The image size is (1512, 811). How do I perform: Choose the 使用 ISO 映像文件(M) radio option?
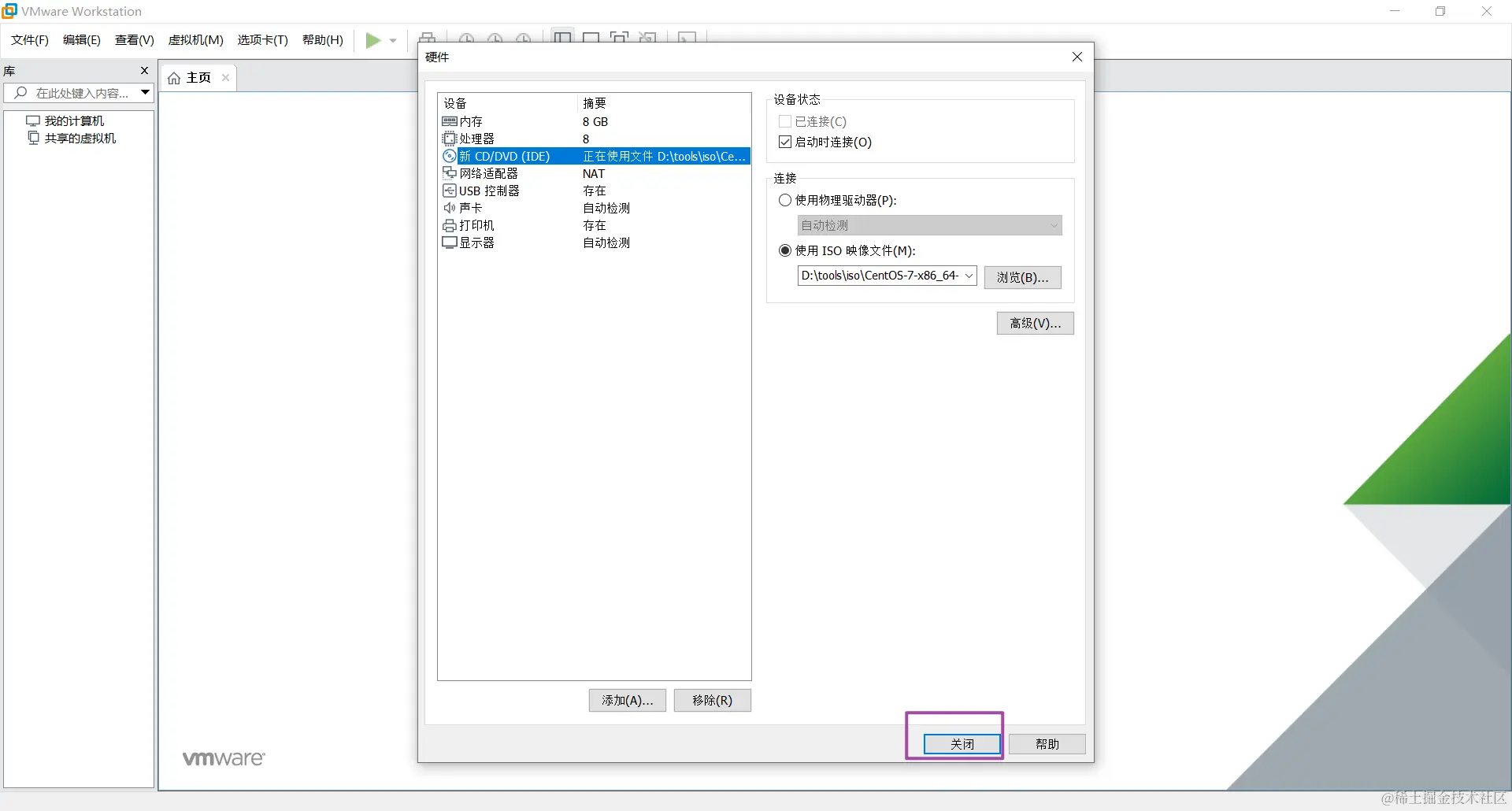[x=785, y=250]
